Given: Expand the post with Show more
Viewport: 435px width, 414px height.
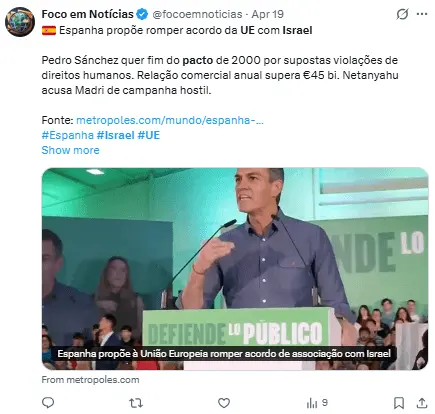Looking at the screenshot, I should (70, 150).
